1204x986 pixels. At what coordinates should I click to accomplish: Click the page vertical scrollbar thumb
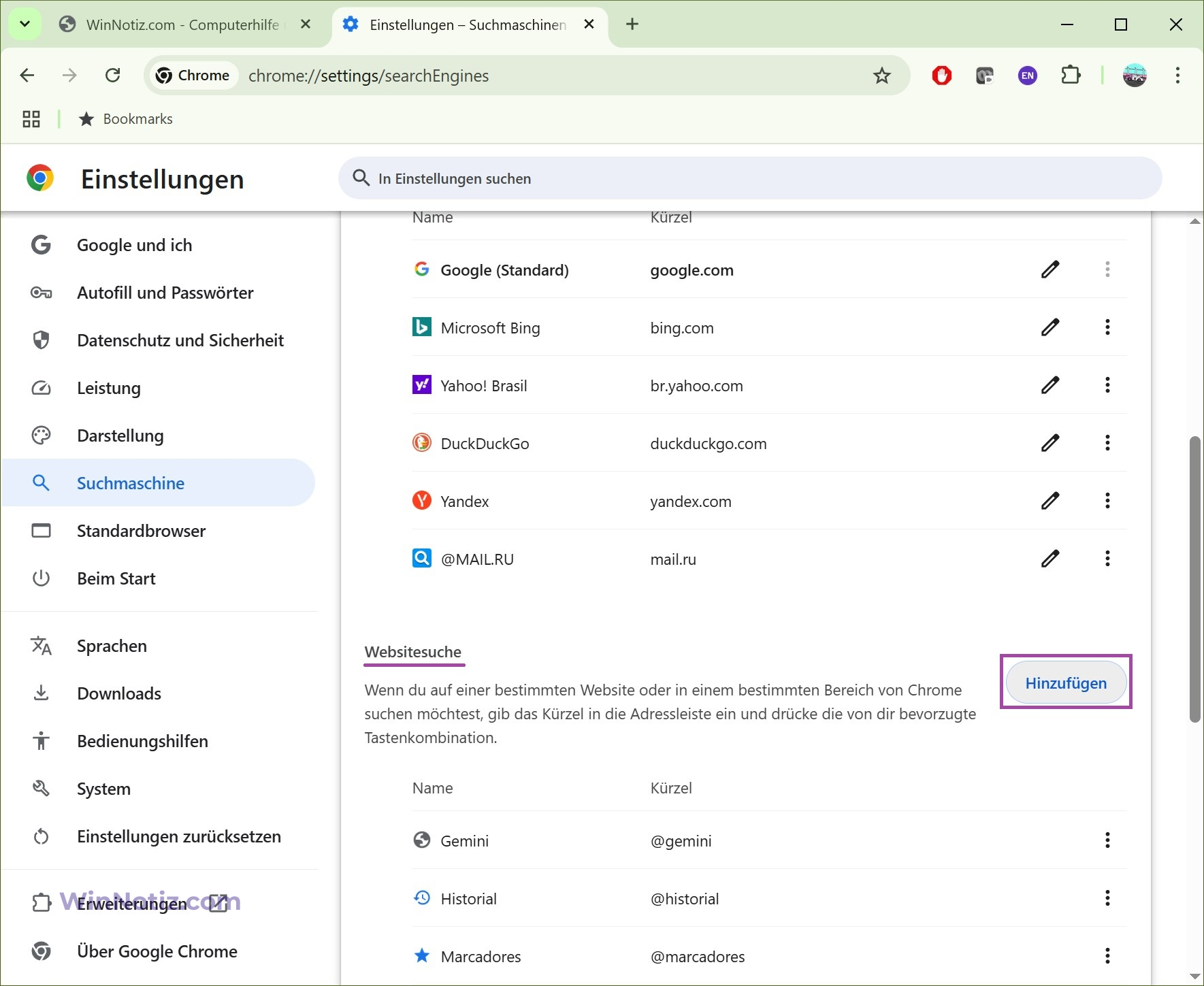tap(1194, 578)
